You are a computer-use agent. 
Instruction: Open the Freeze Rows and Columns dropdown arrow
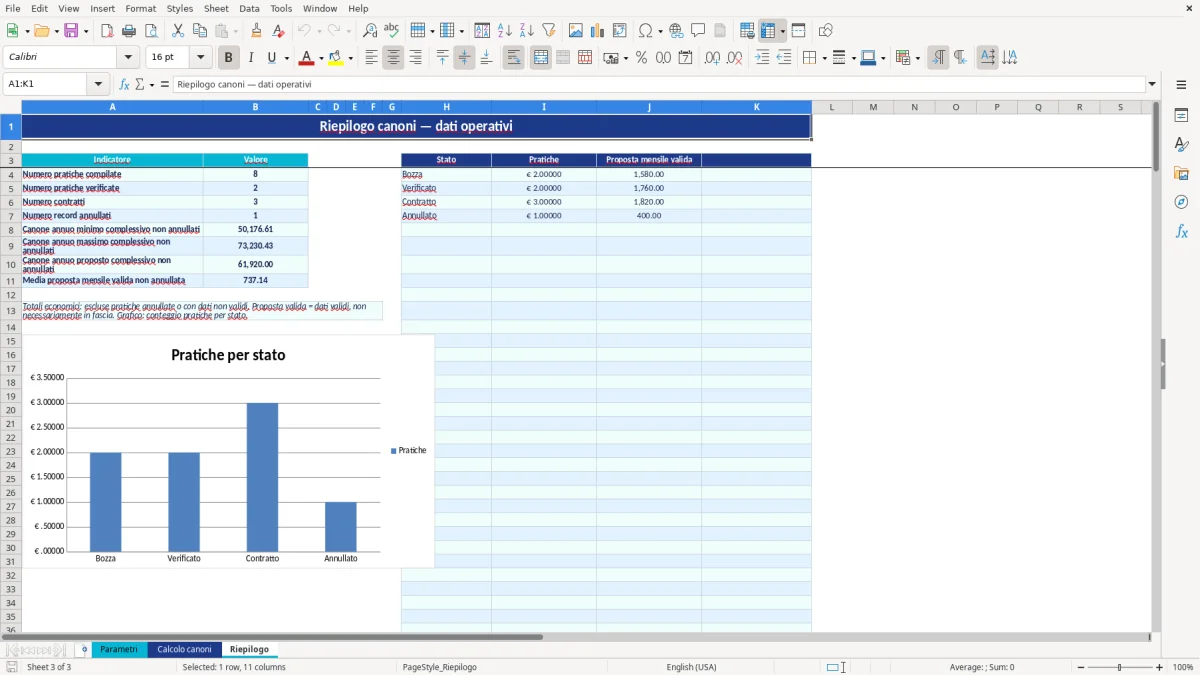pyautogui.click(x=783, y=31)
